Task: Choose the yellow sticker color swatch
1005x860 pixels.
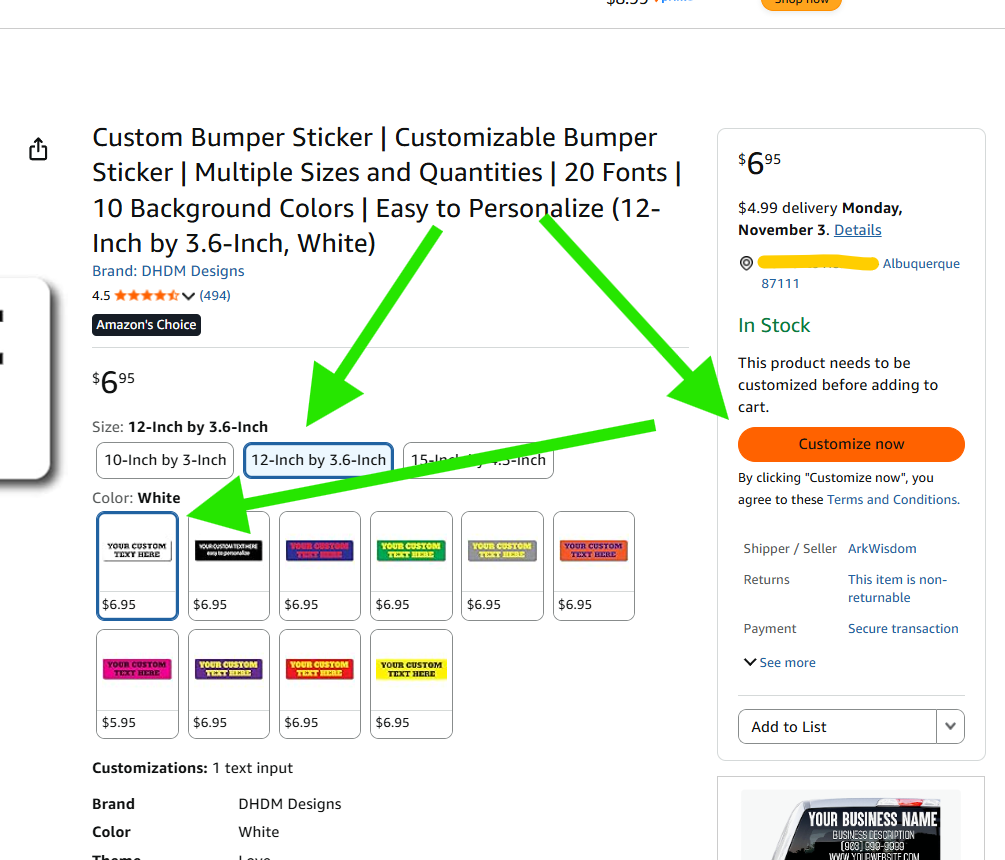Action: pyautogui.click(x=411, y=683)
